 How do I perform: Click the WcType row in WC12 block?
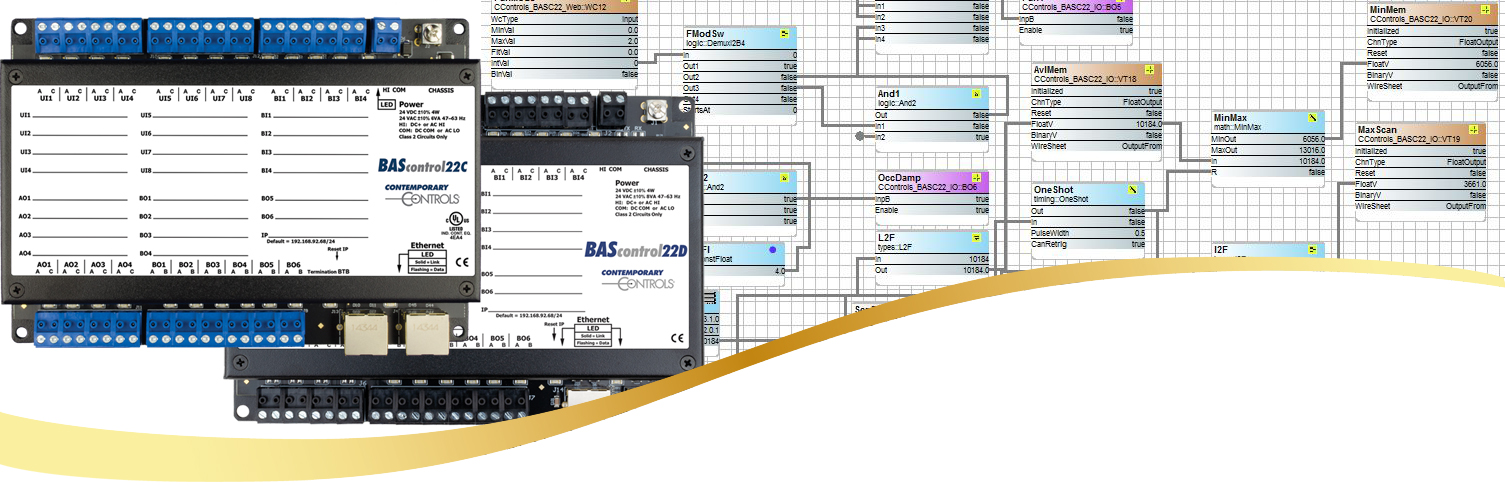coord(565,19)
